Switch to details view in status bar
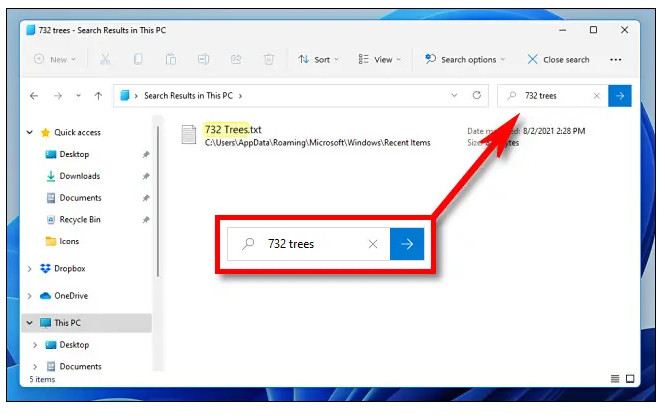 [x=615, y=379]
